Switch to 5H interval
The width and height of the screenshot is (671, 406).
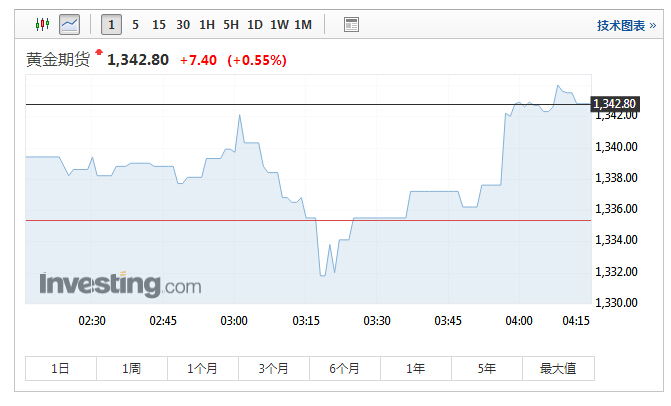pos(231,24)
